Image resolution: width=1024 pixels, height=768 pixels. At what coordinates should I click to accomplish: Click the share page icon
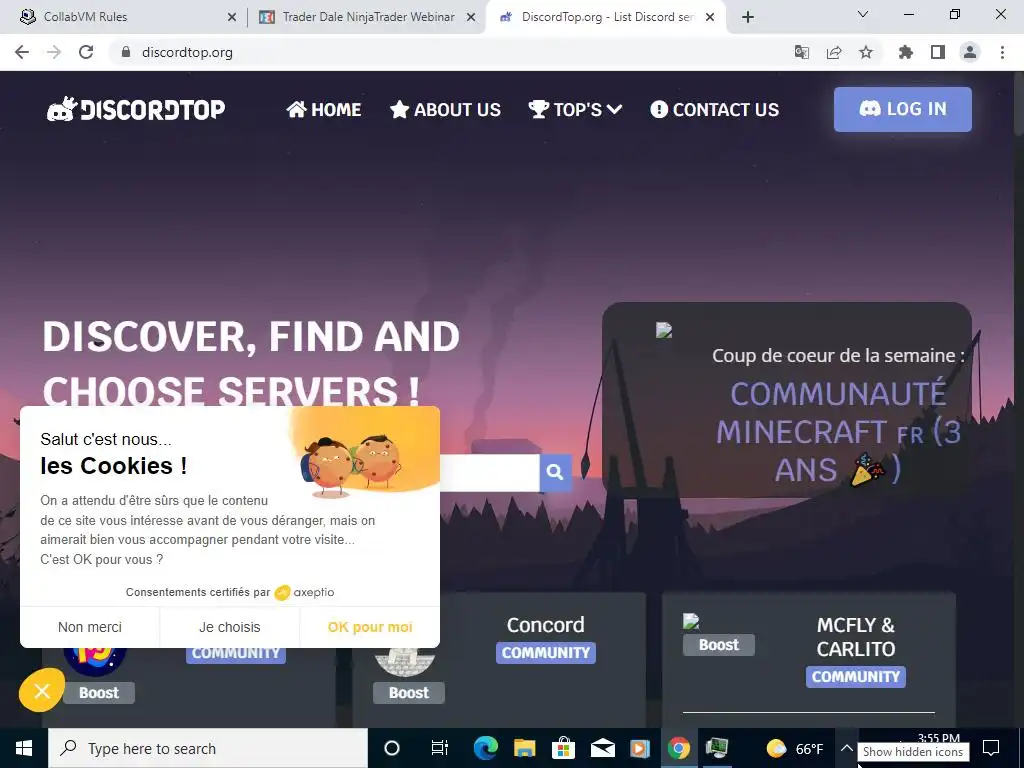click(834, 52)
